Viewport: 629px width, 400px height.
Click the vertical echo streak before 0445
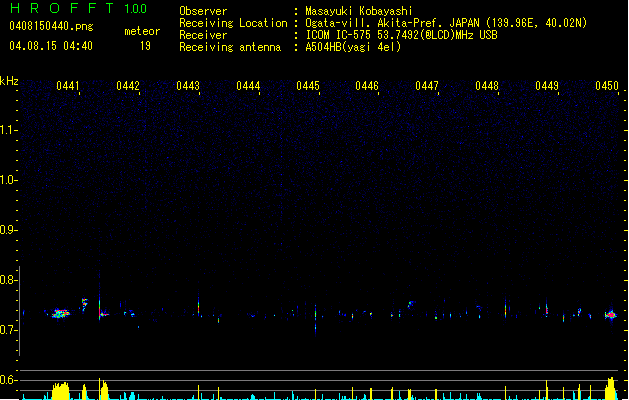(x=315, y=319)
